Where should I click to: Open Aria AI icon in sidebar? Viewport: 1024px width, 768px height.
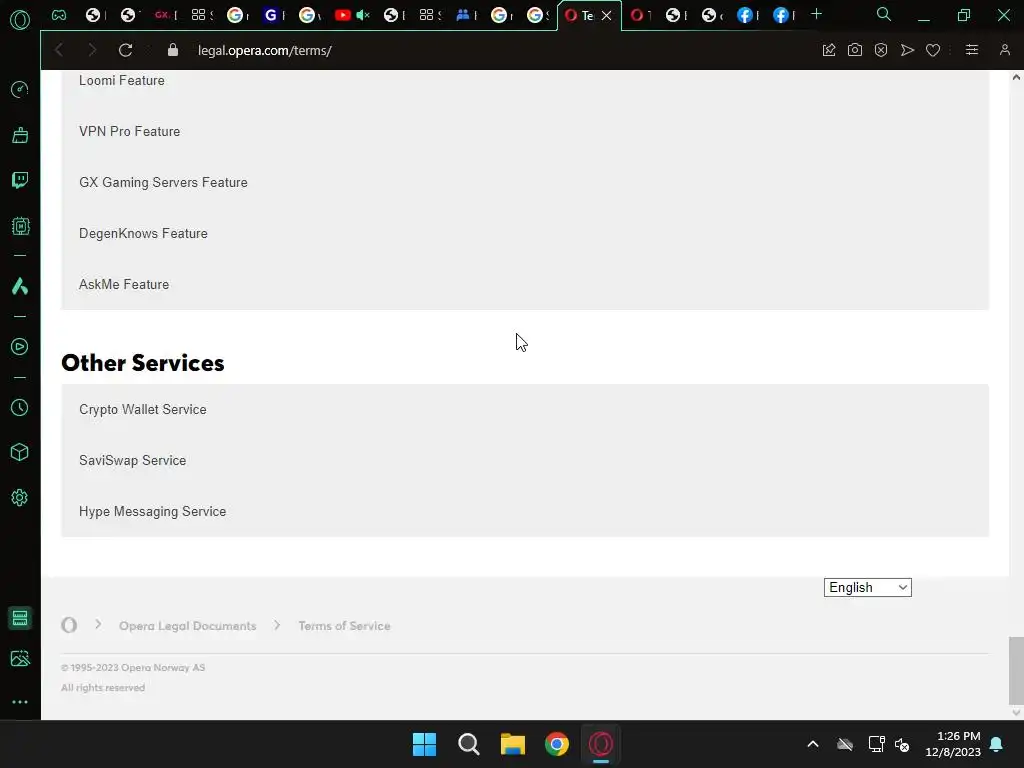coord(20,286)
